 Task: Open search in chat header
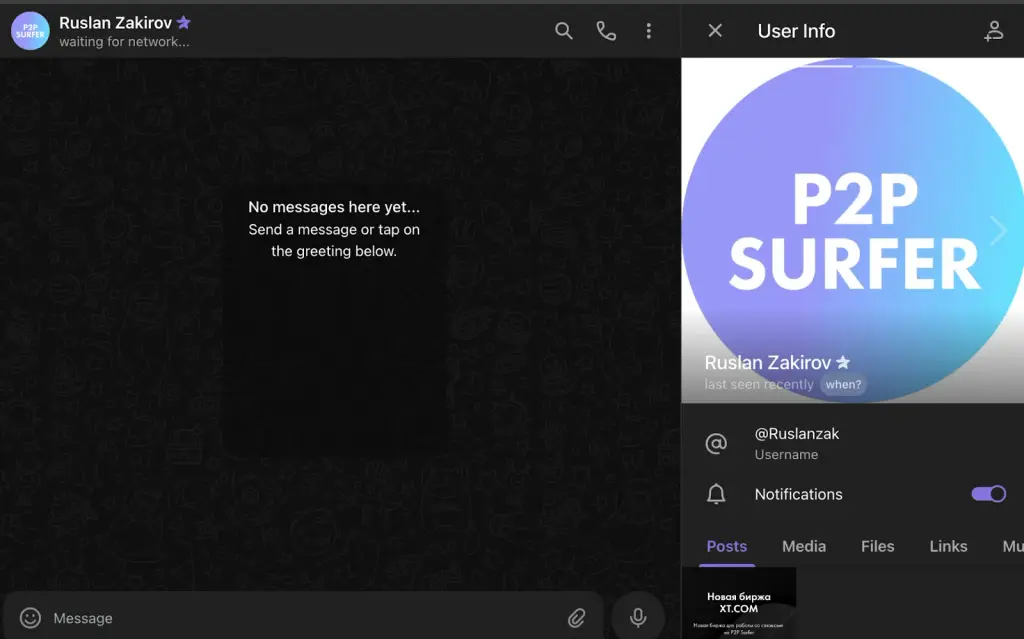point(564,31)
